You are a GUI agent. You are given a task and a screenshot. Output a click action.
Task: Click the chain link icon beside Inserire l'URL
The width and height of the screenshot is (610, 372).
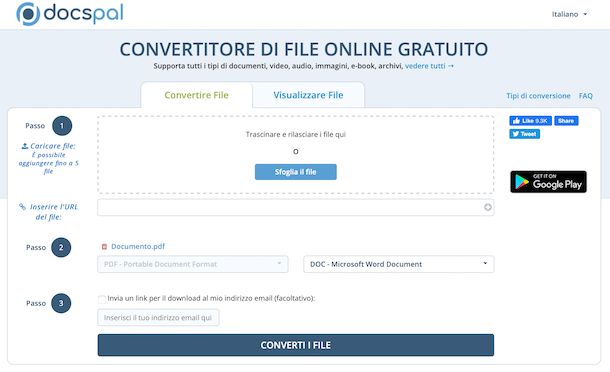click(x=23, y=207)
